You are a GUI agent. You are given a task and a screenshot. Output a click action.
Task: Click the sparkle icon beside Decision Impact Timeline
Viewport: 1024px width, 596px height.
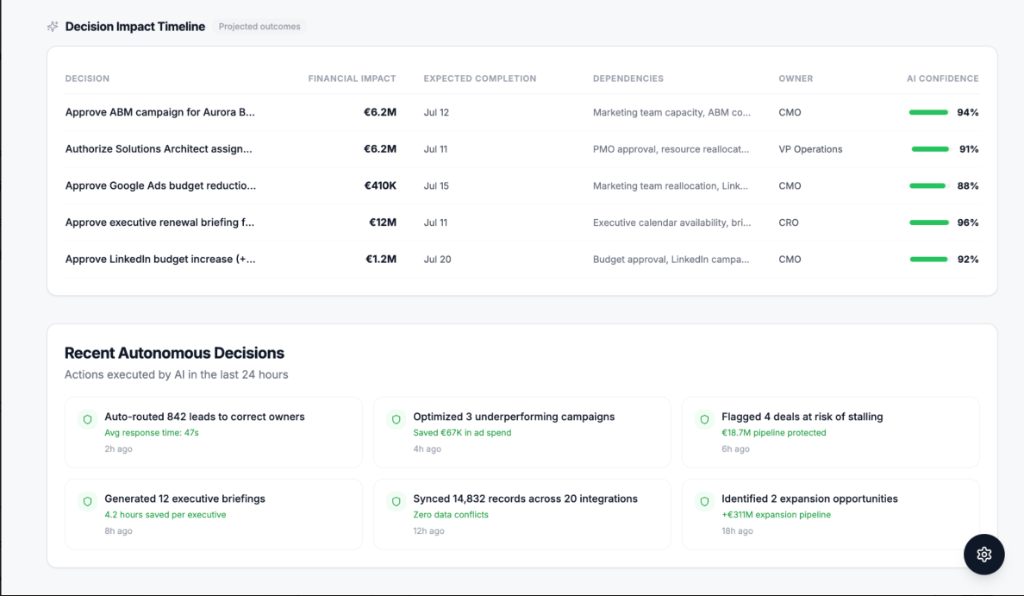coord(53,27)
